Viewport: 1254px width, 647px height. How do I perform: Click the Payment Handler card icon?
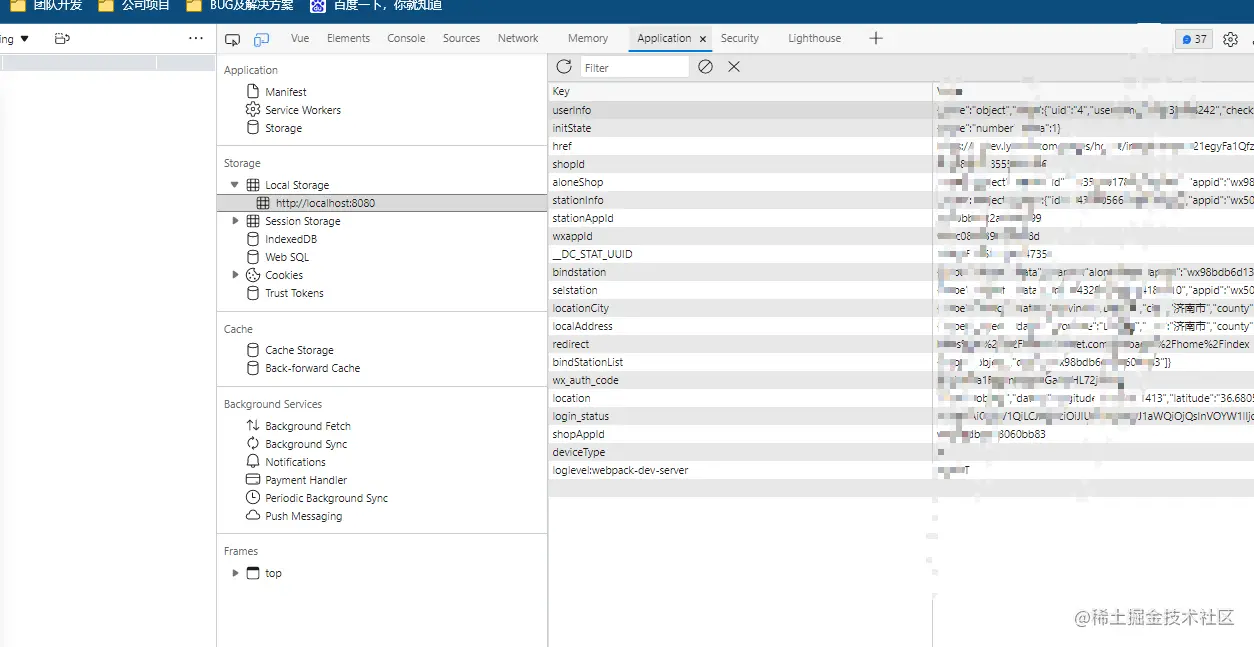(x=253, y=479)
